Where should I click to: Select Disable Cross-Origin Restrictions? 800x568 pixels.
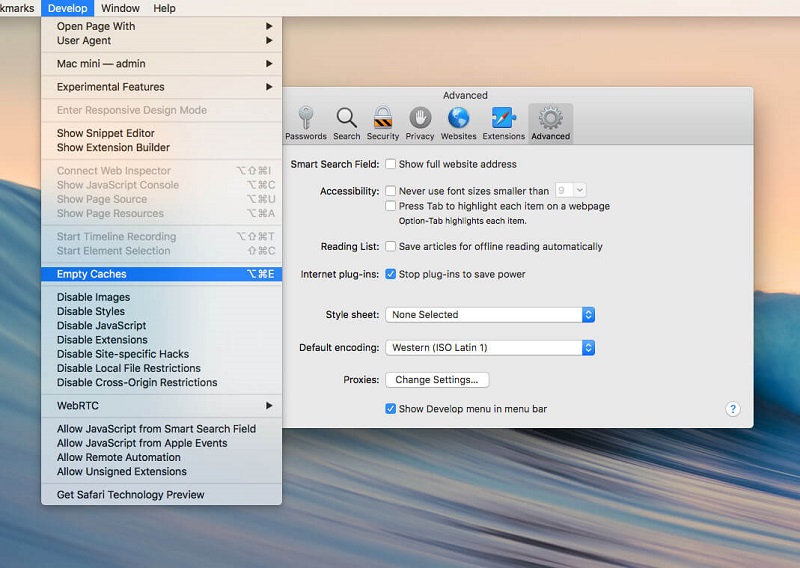point(161,383)
